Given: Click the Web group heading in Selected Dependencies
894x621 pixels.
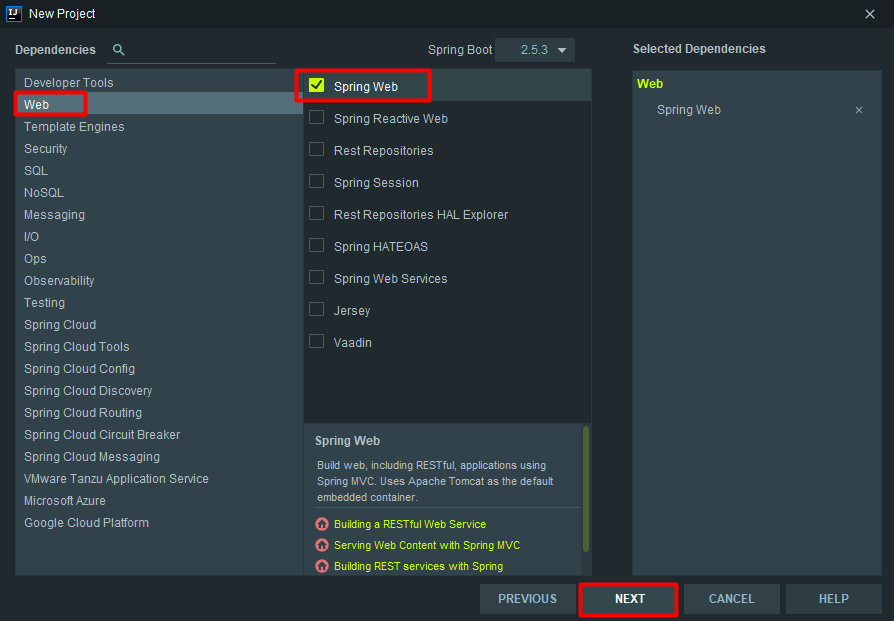Looking at the screenshot, I should (650, 84).
